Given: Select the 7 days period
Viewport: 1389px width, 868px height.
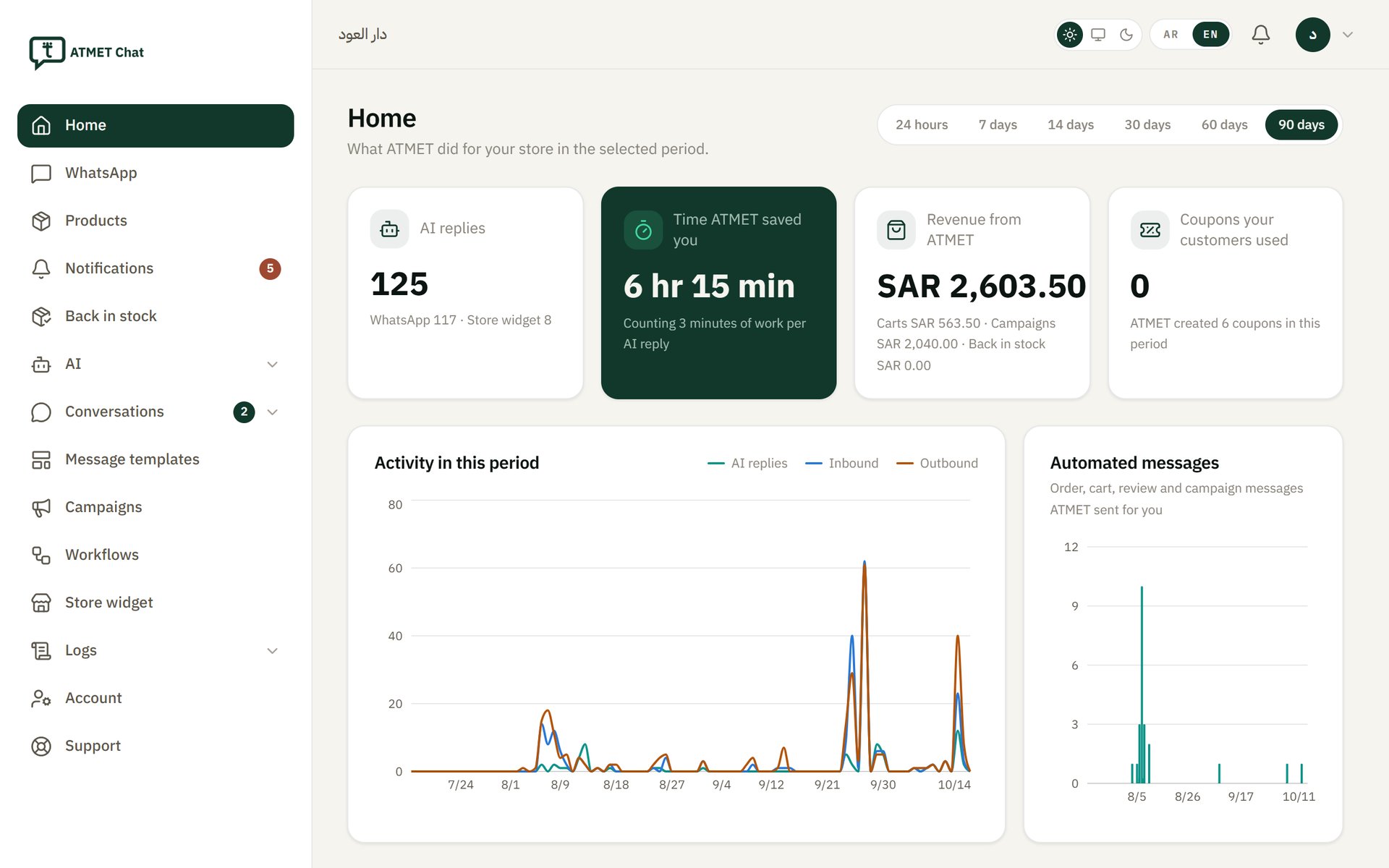Looking at the screenshot, I should (998, 124).
